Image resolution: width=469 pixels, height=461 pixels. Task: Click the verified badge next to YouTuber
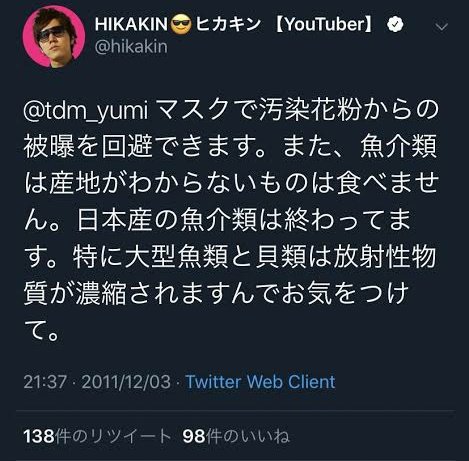click(395, 24)
